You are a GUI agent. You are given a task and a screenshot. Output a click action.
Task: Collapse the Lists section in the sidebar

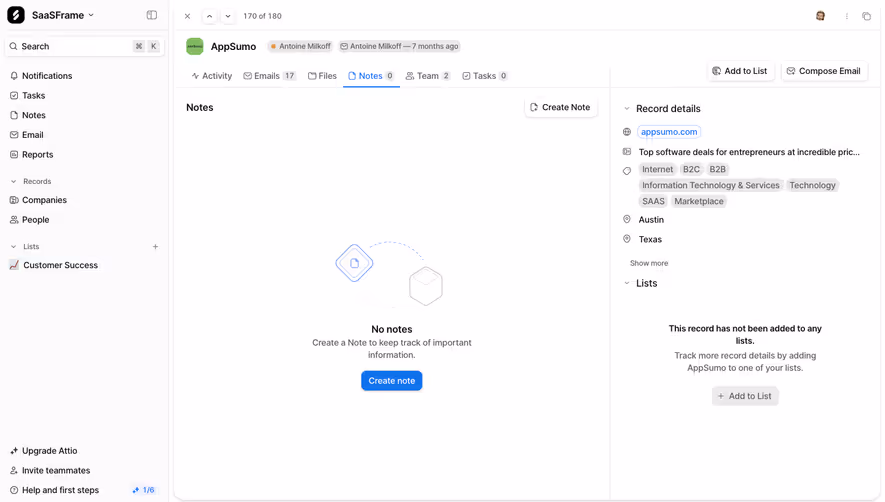[14, 247]
